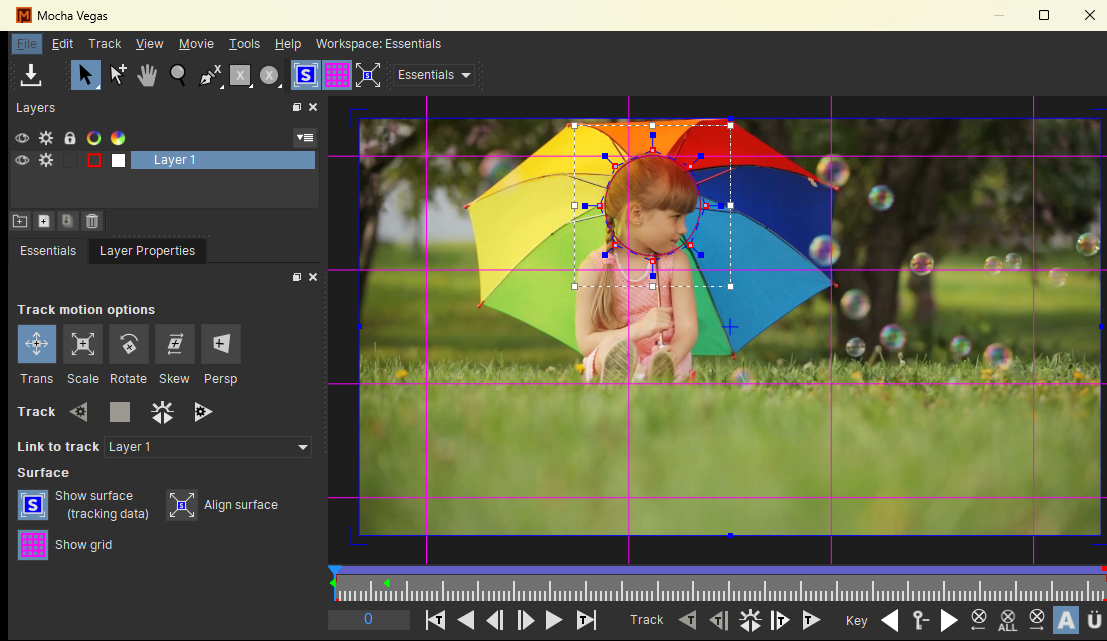Viewport: 1107px width, 641px height.
Task: Open the Link to track dropdown
Action: pyautogui.click(x=208, y=447)
